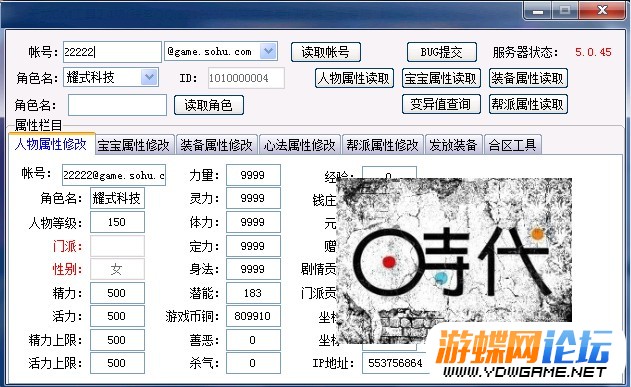Click 装备属性读取 button
This screenshot has width=631, height=387.
tap(528, 78)
